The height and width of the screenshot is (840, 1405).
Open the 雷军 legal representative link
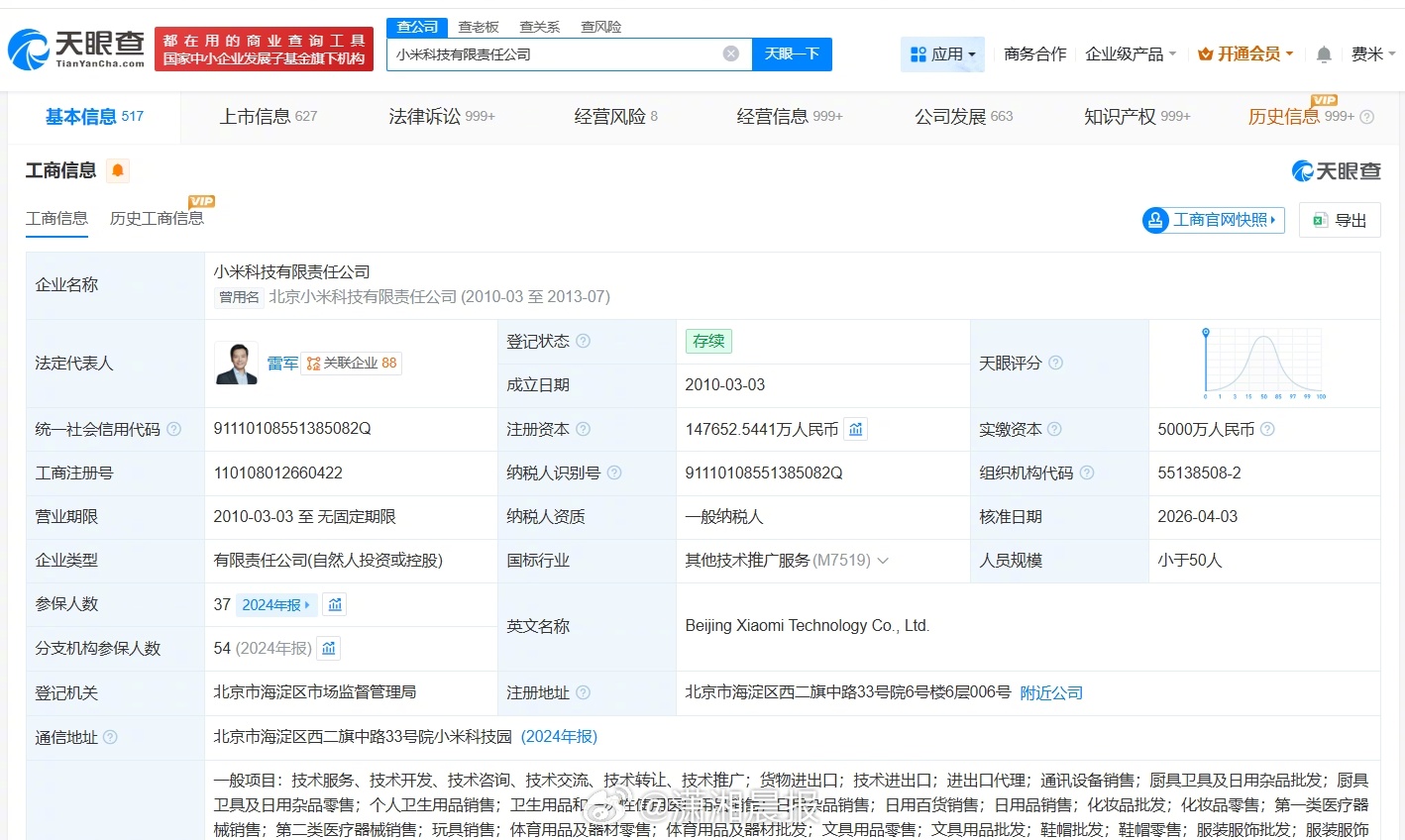(281, 363)
